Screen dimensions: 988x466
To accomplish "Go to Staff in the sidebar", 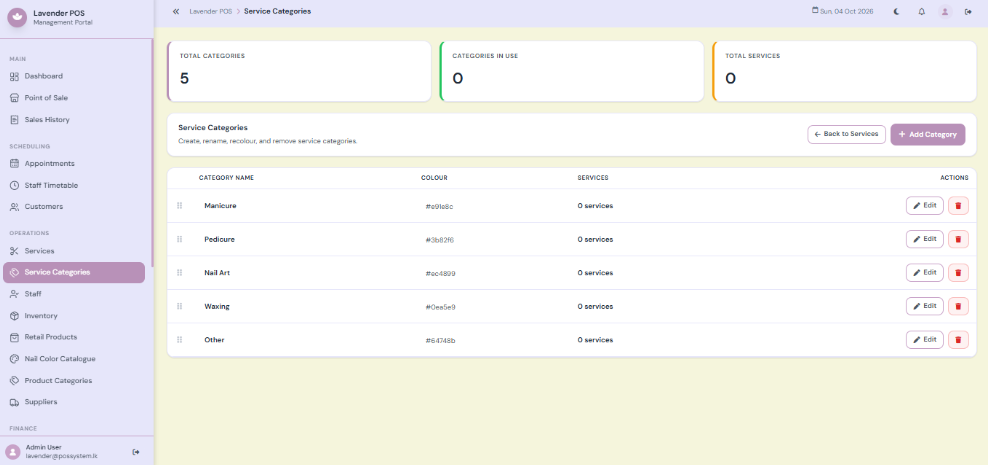I will click(x=74, y=294).
